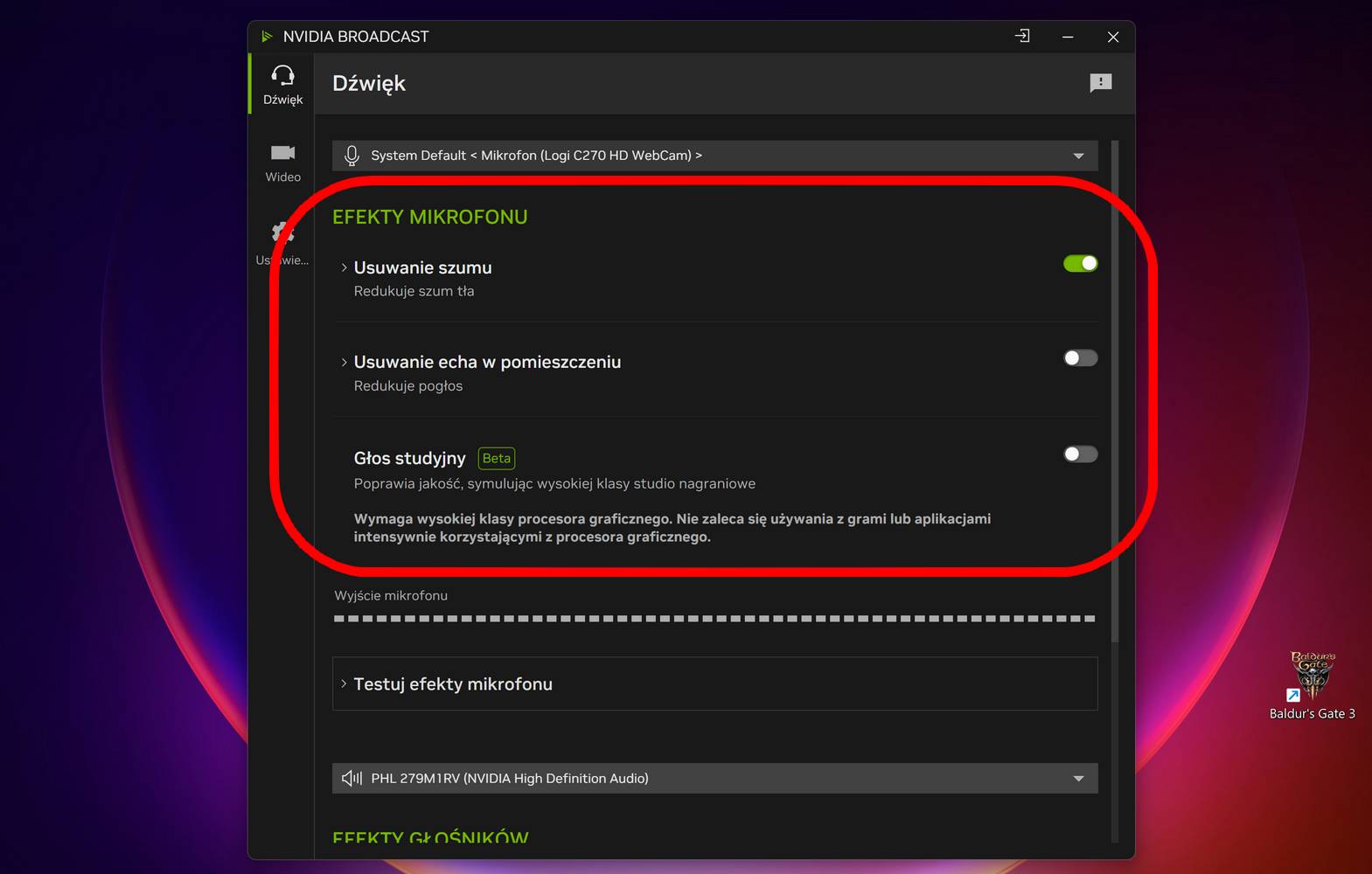Open the PHL 279M1RV speaker dropdown
The image size is (1372, 874).
[714, 778]
